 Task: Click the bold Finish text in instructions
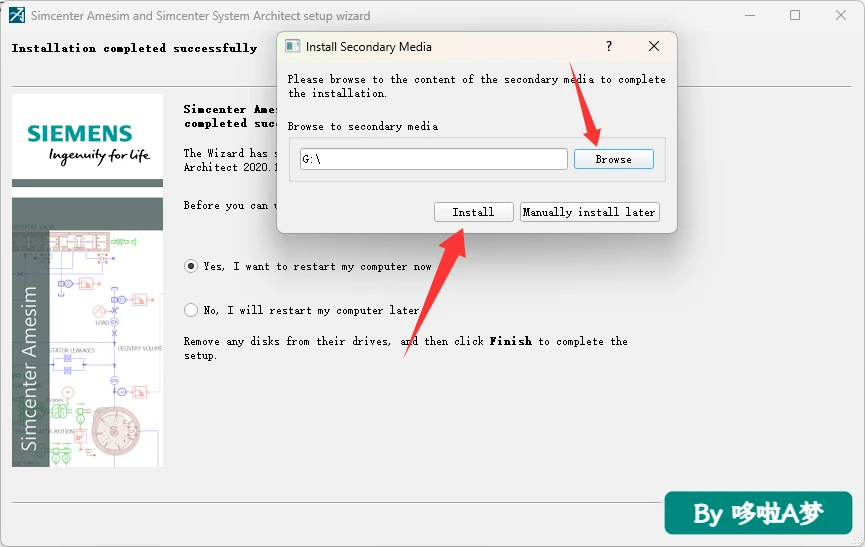tap(511, 341)
